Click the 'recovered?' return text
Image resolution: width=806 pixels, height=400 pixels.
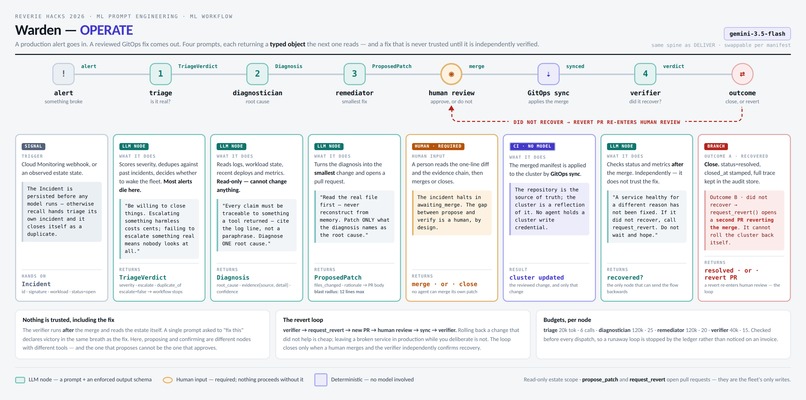point(626,277)
